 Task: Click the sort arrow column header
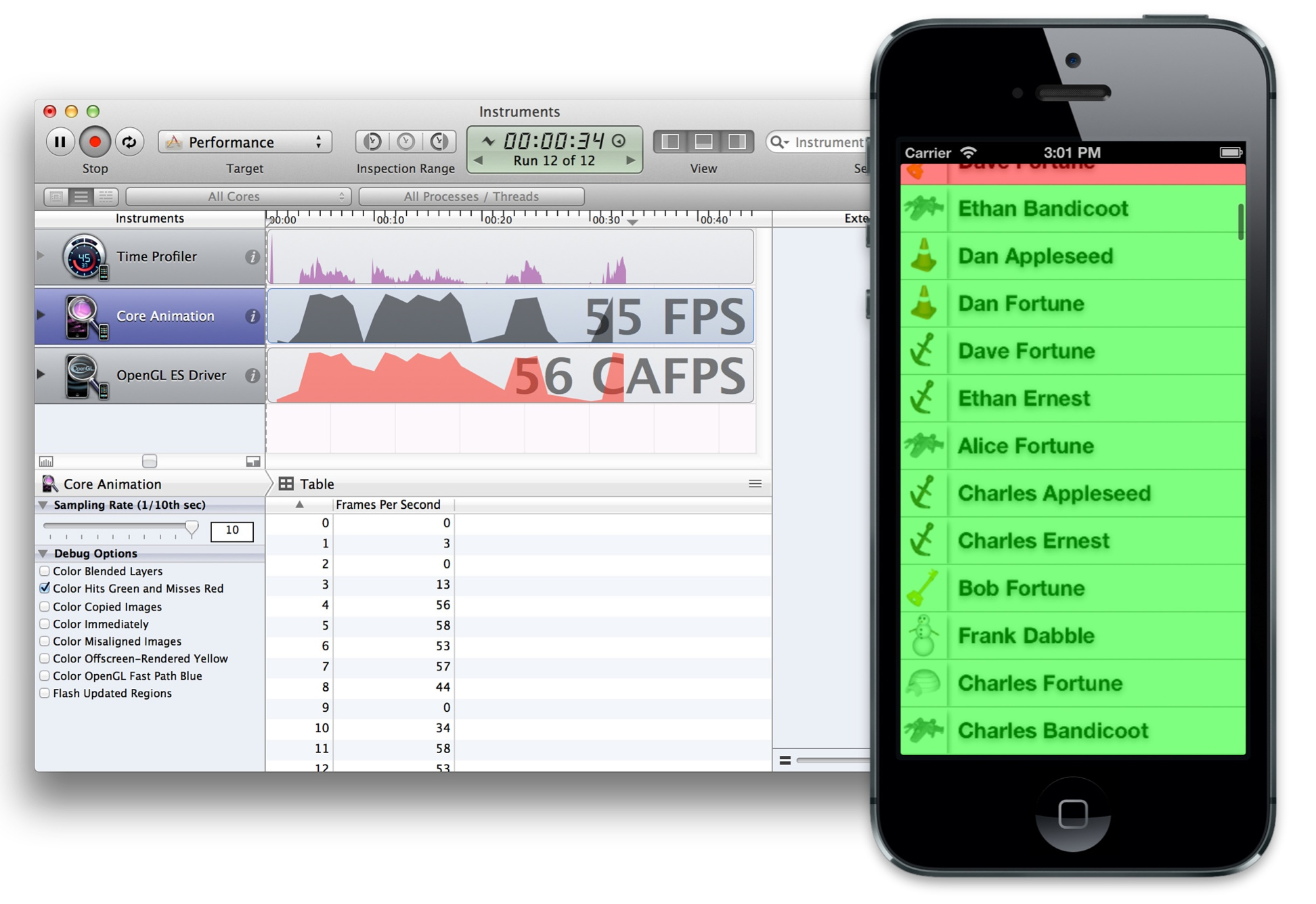[299, 505]
